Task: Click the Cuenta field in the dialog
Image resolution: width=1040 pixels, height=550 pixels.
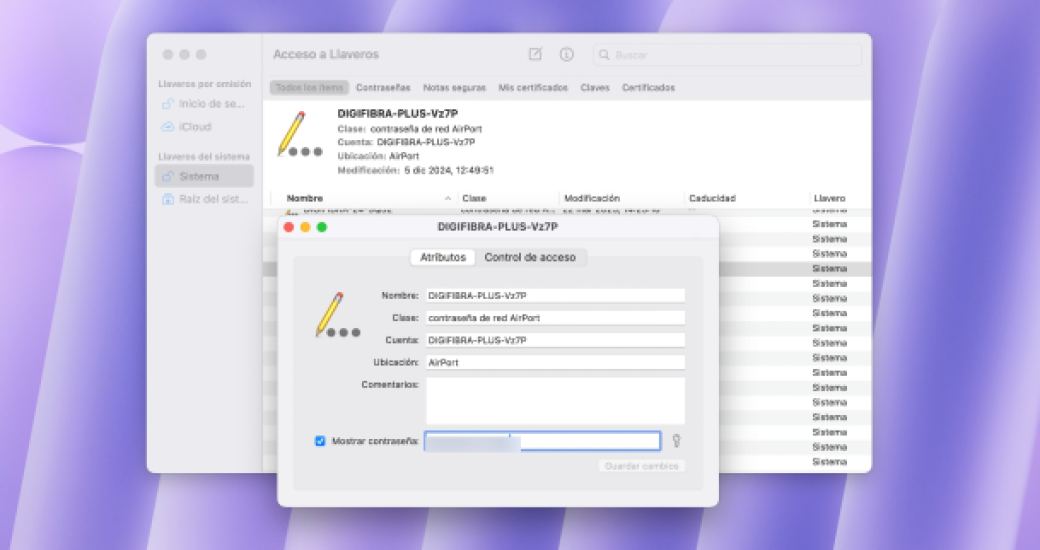Action: click(555, 340)
